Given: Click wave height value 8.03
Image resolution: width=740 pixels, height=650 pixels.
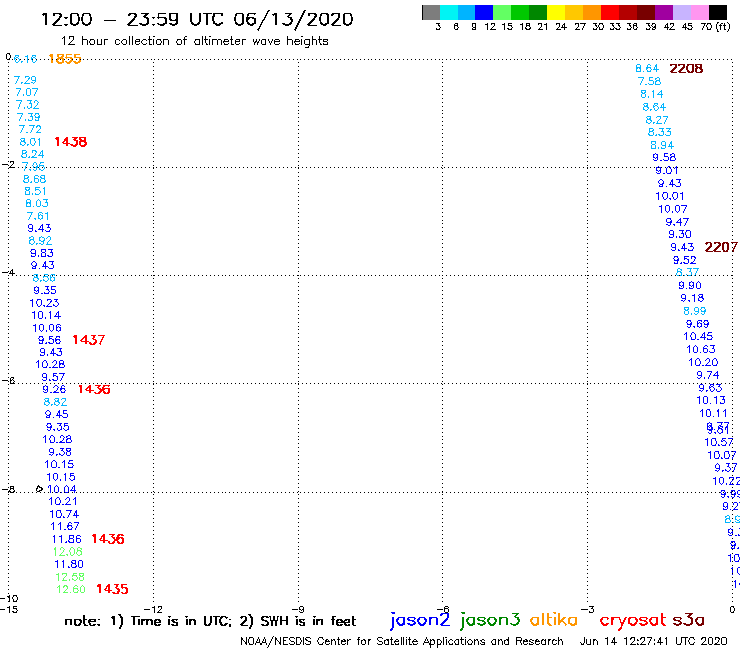Looking at the screenshot, I should click(37, 203).
